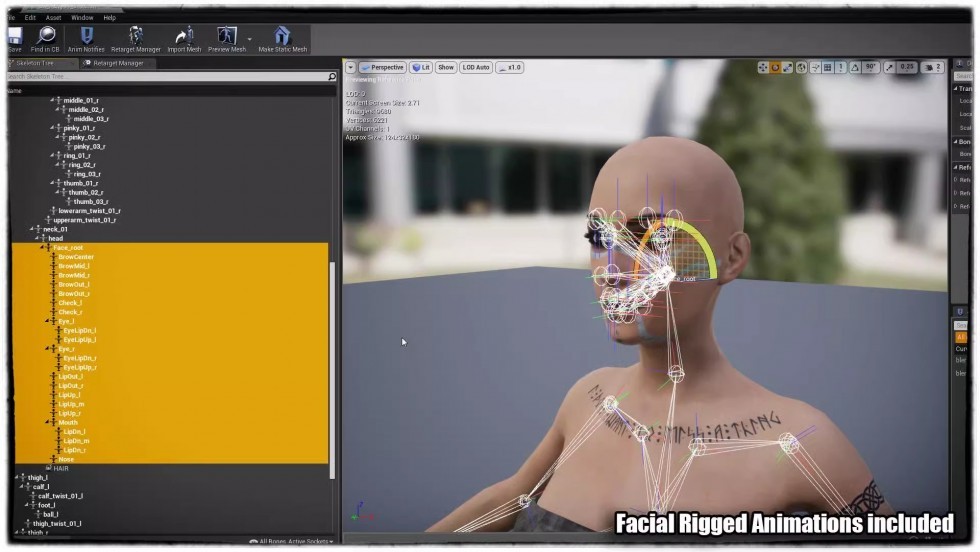Click the Preview Mesh icon
The height and width of the screenshot is (552, 980).
(226, 36)
